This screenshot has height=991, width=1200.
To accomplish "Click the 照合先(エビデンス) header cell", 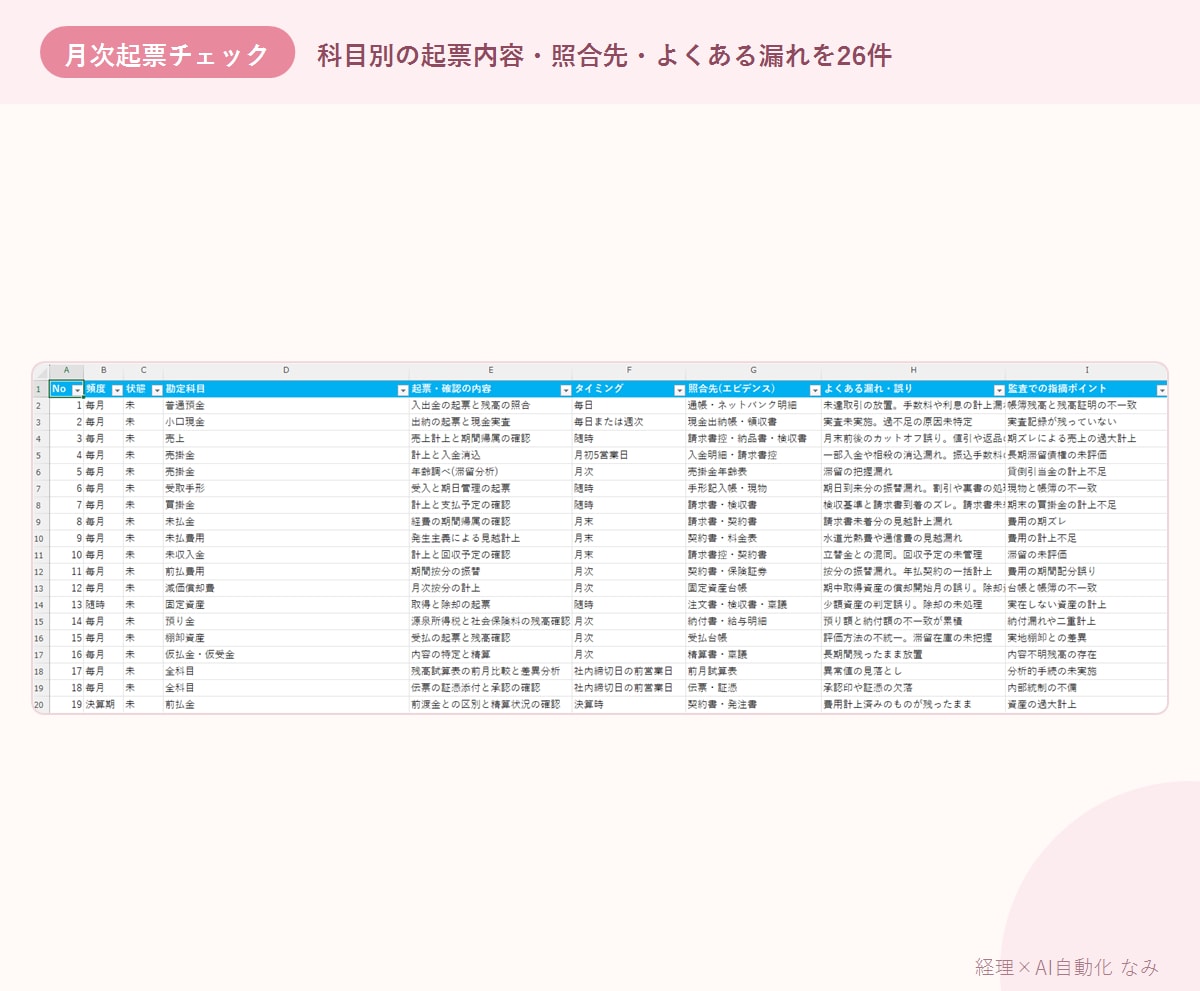I will [x=753, y=389].
